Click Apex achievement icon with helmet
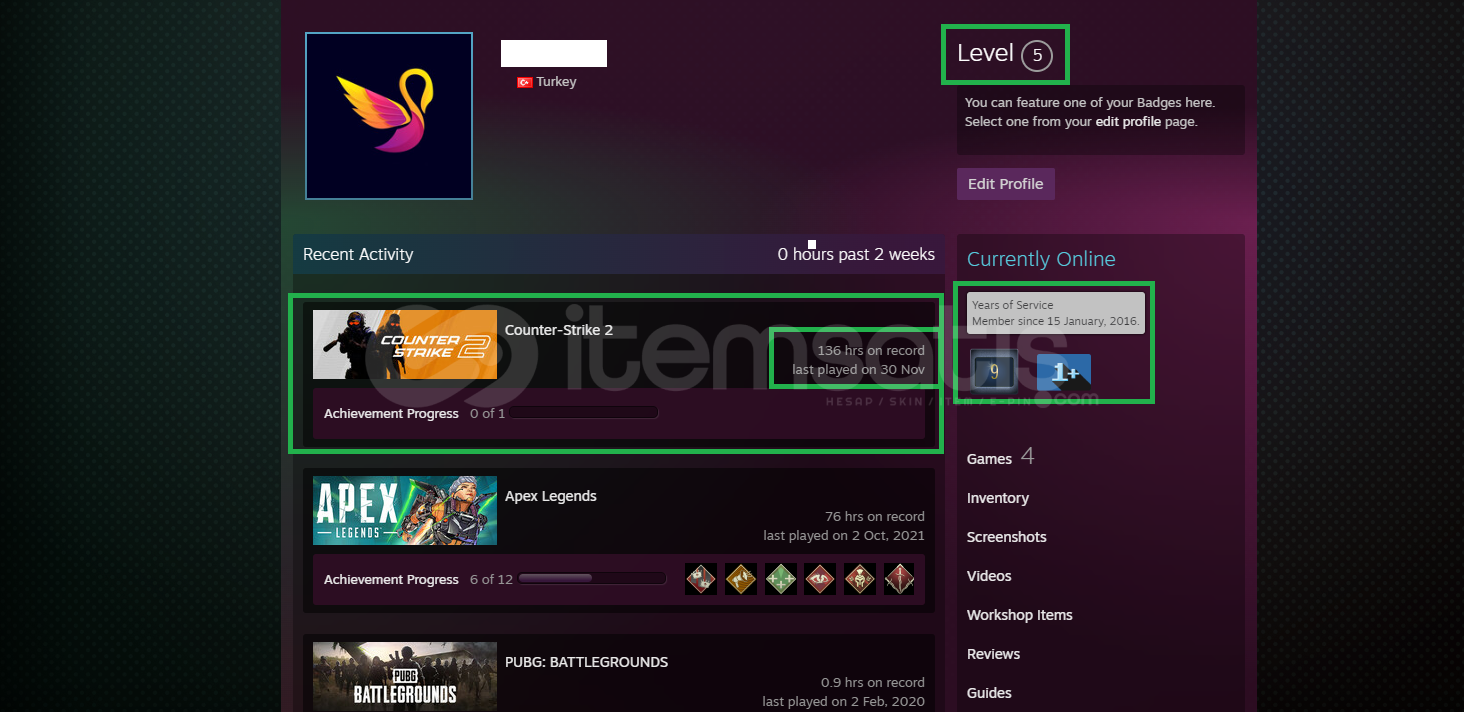This screenshot has height=712, width=1464. (860, 579)
